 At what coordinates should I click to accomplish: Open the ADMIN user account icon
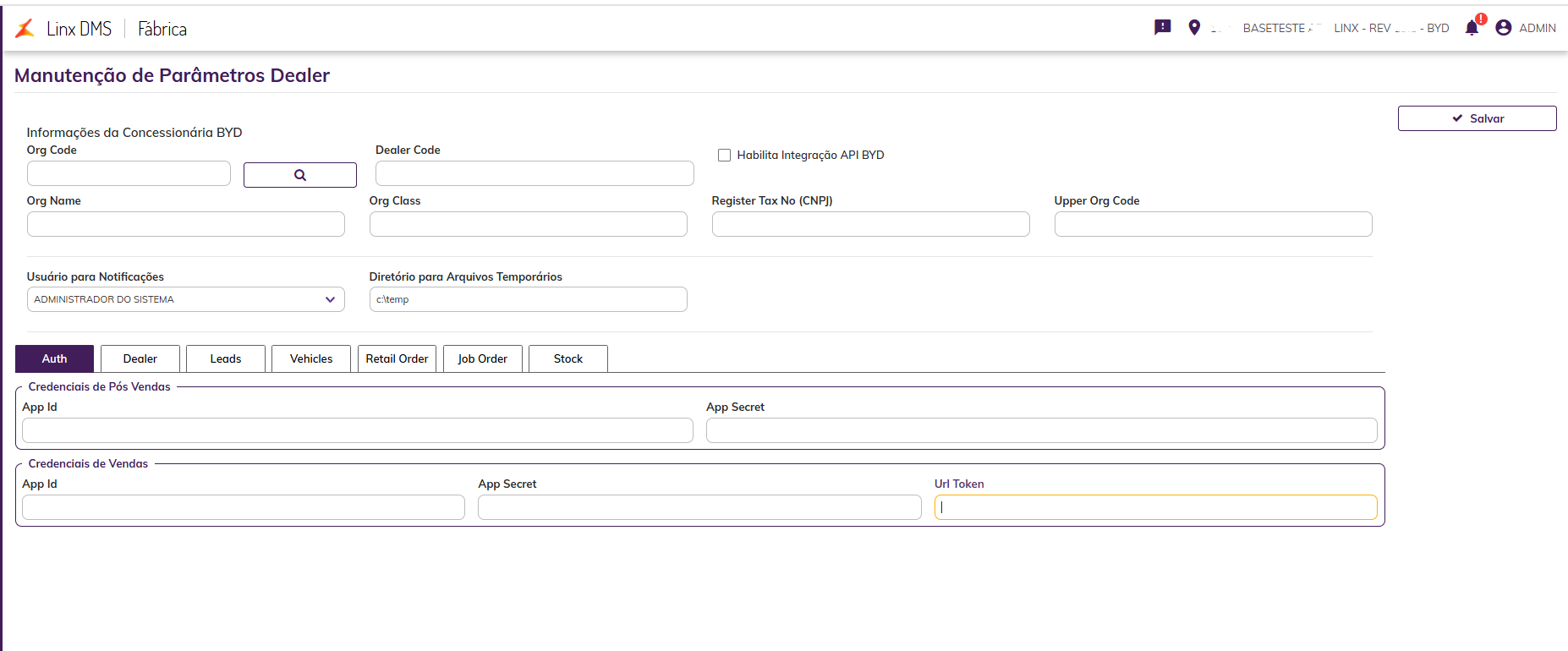1504,28
